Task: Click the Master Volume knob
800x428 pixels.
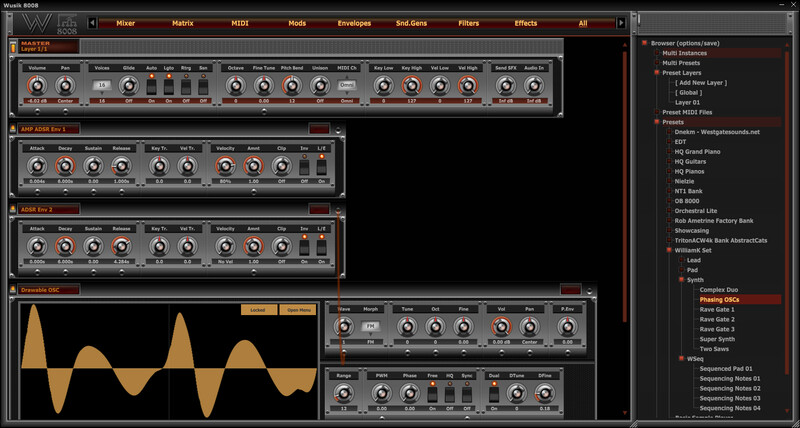Action: click(37, 86)
